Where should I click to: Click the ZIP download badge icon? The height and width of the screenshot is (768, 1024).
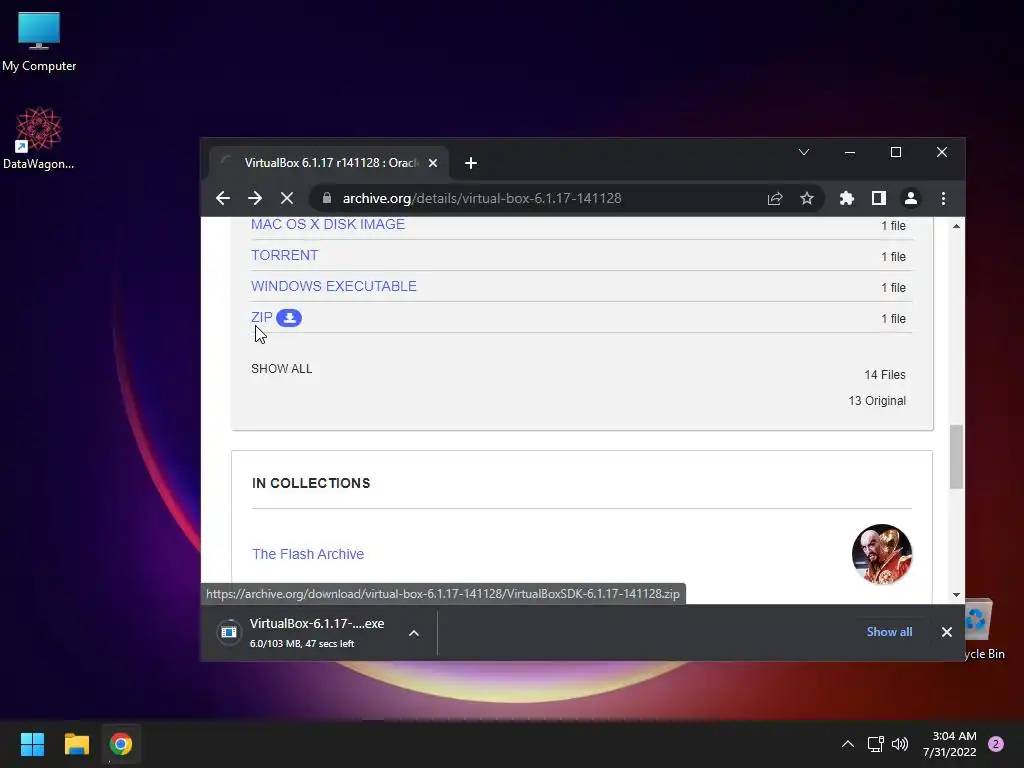pyautogui.click(x=289, y=317)
